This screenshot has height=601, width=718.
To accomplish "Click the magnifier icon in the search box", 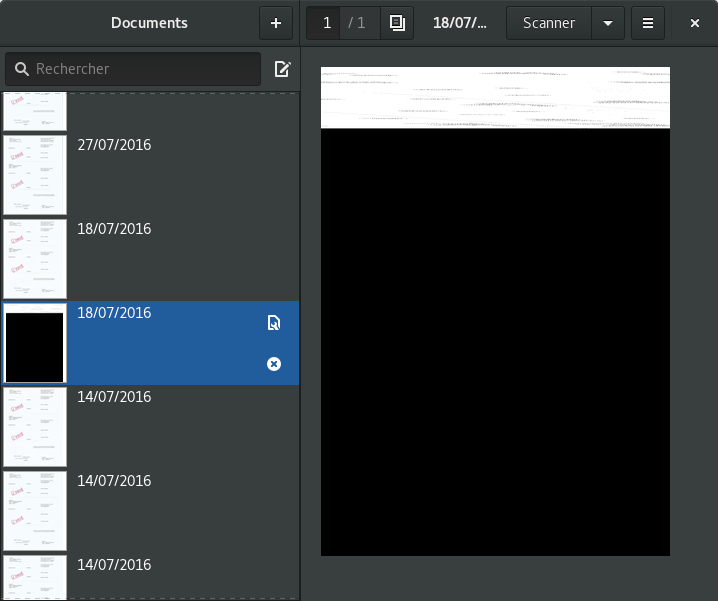I will pos(22,69).
